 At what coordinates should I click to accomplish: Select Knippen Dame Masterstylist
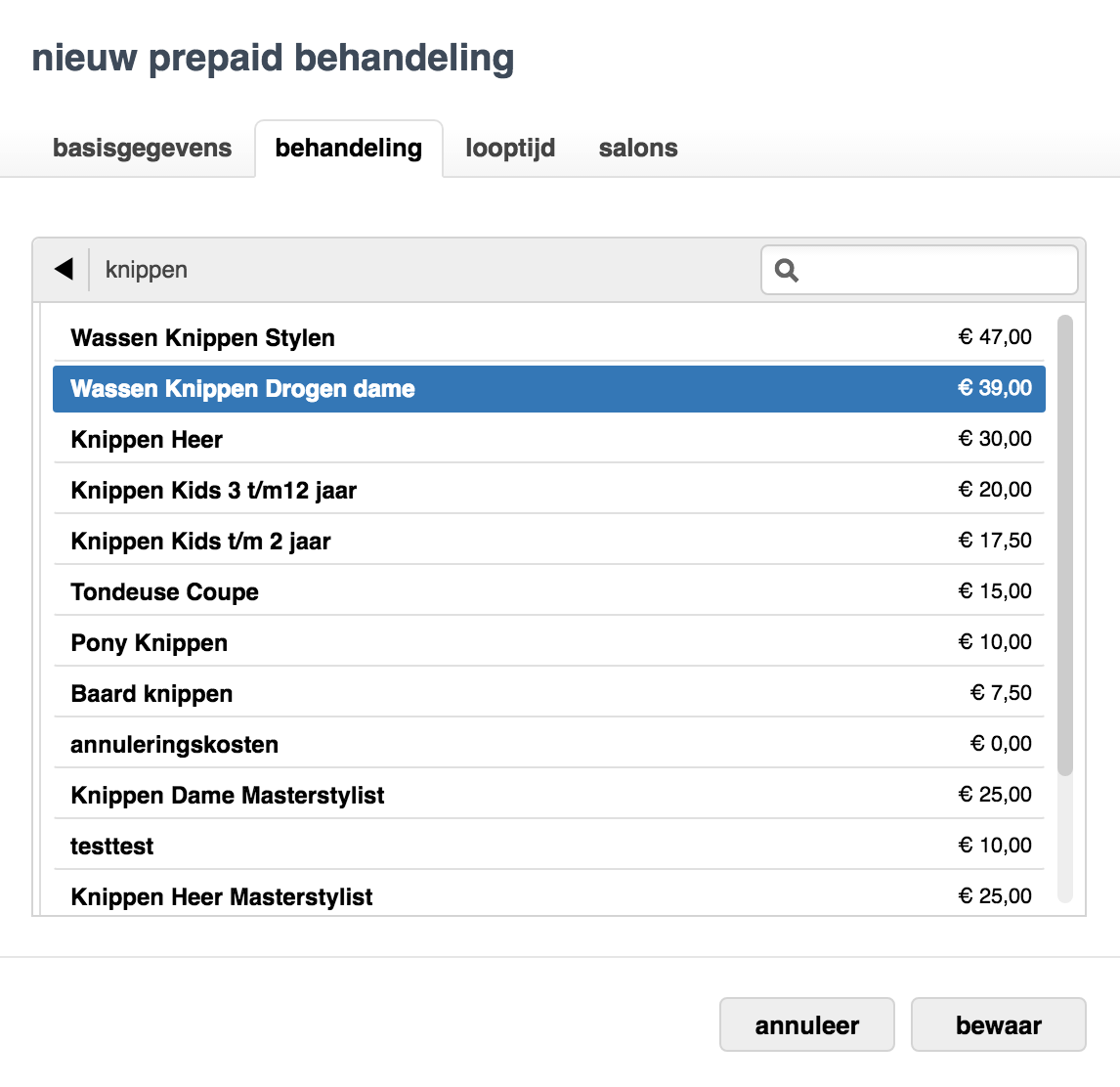click(548, 794)
